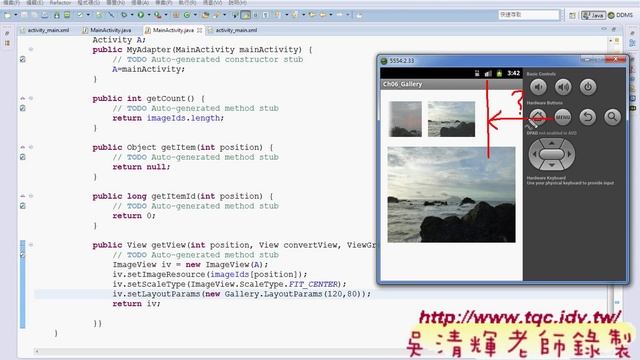Image resolution: width=640 pixels, height=360 pixels.
Task: Click the emulator MENU hardware button
Action: point(563,117)
